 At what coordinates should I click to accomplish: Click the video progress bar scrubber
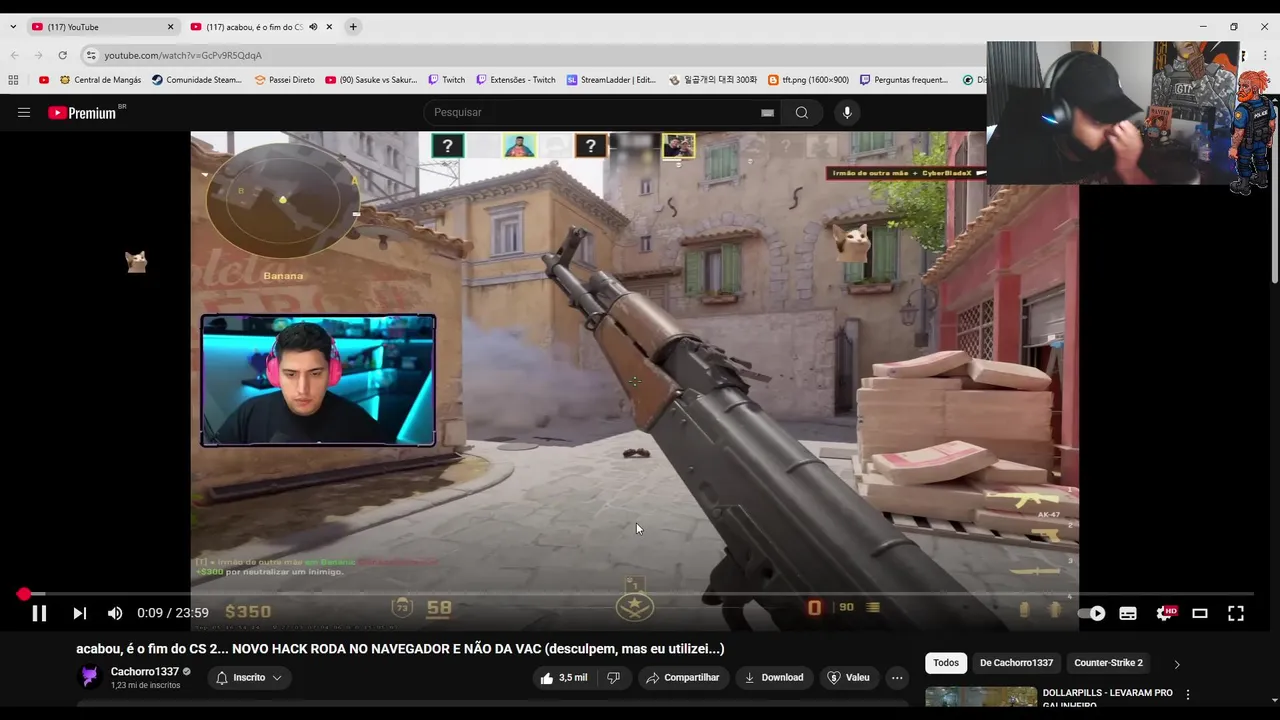(24, 594)
